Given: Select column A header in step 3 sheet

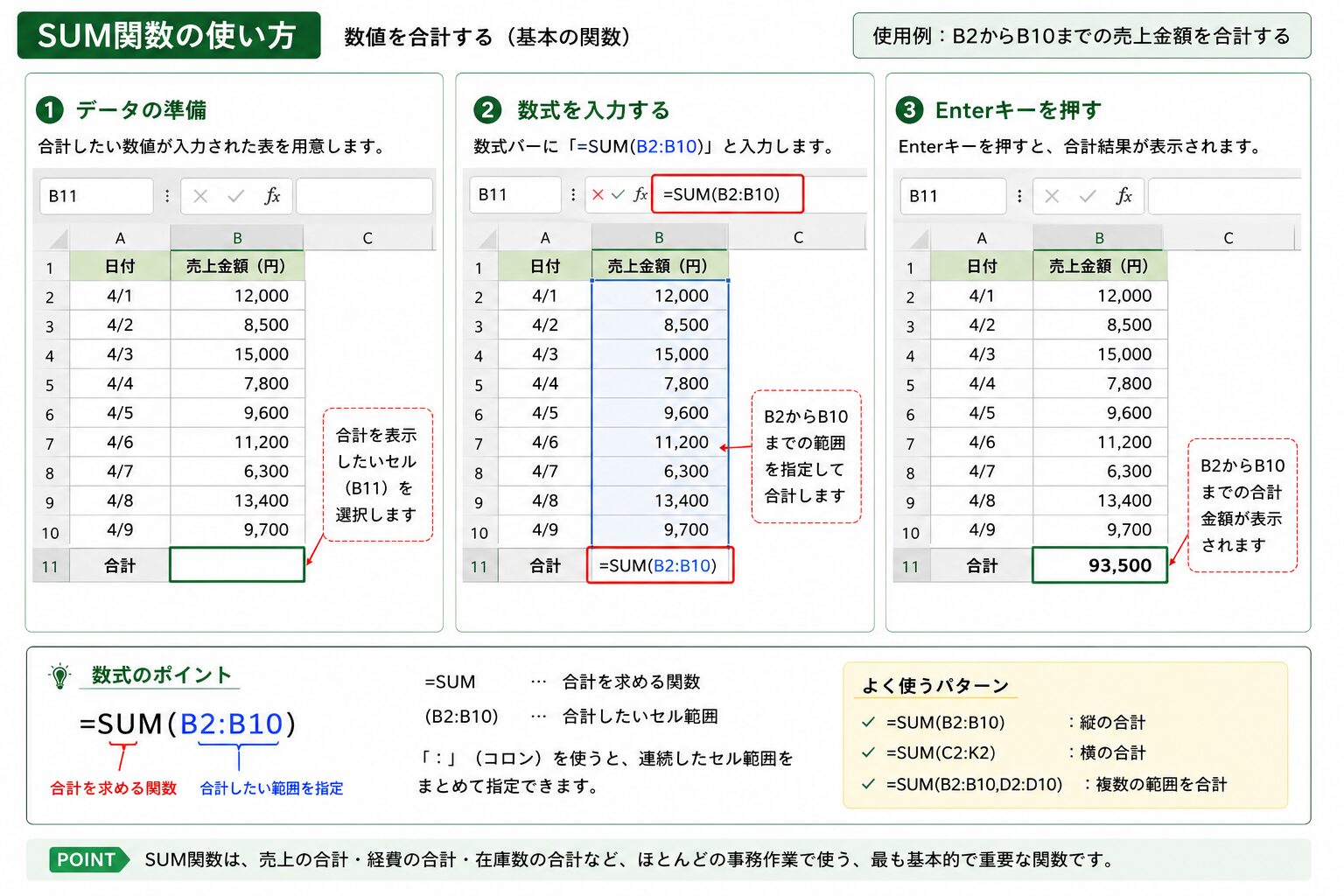Looking at the screenshot, I should point(982,238).
